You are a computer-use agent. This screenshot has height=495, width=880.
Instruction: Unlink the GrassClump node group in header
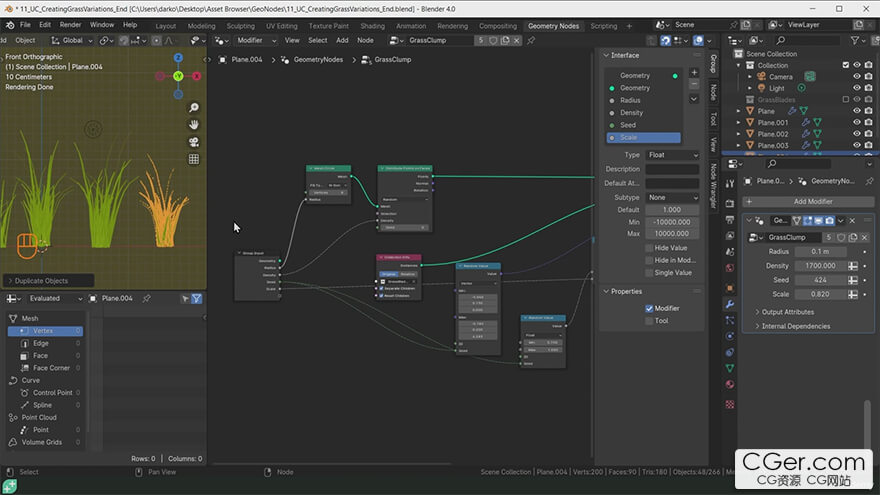[x=516, y=40]
